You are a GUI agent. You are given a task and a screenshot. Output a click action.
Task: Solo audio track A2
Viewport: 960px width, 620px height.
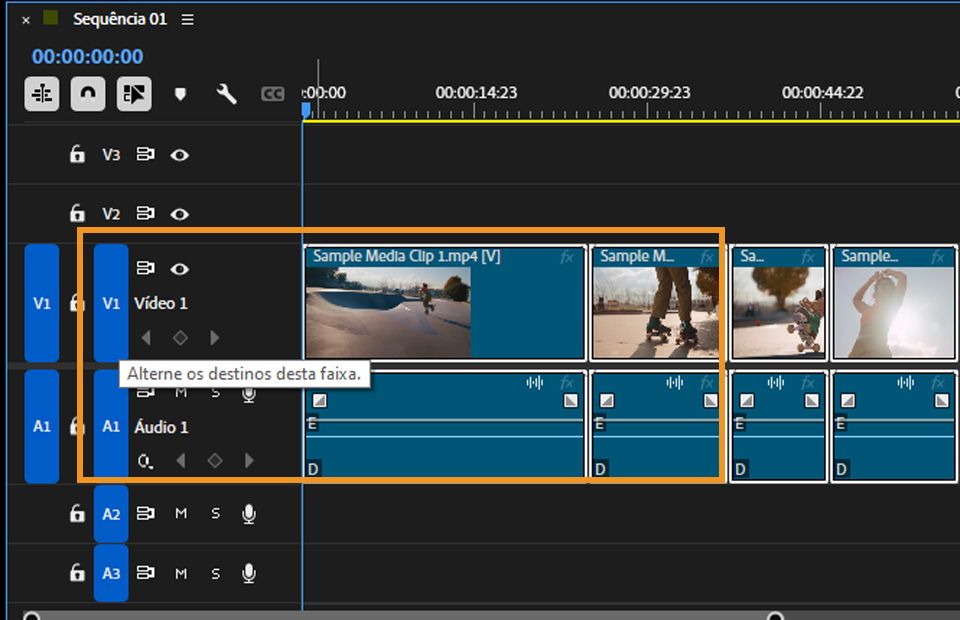215,514
